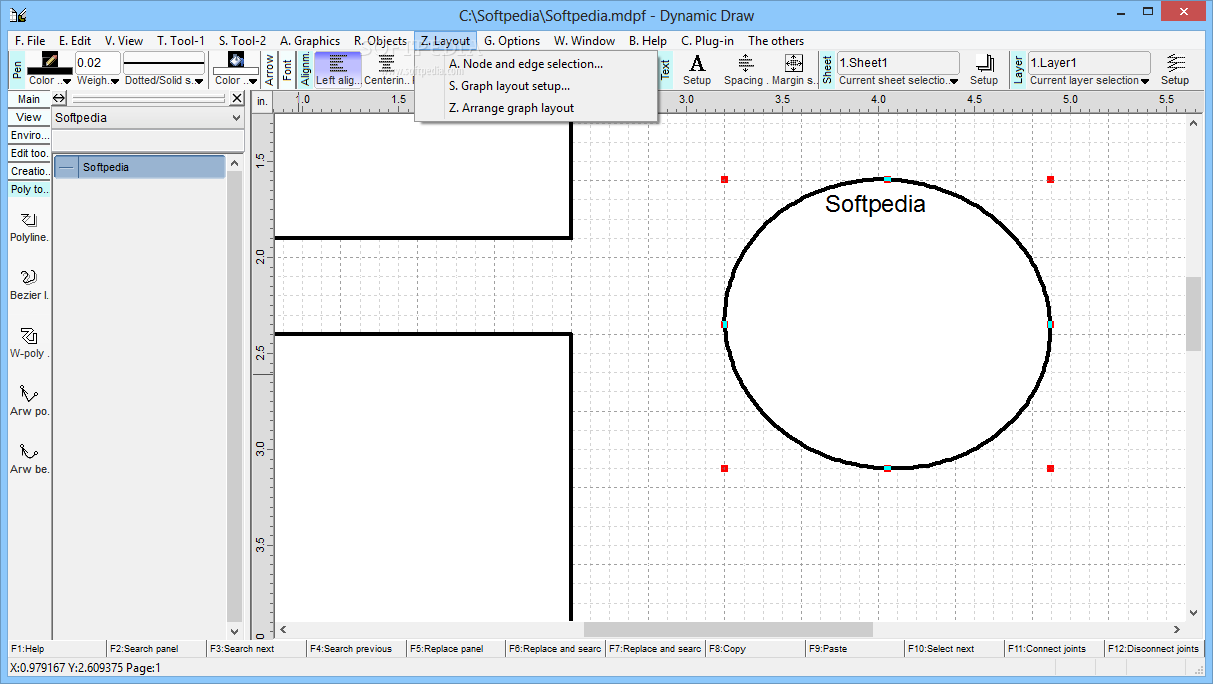The image size is (1213, 684).
Task: Select the Arw be. arrow bezier tool
Action: point(29,459)
